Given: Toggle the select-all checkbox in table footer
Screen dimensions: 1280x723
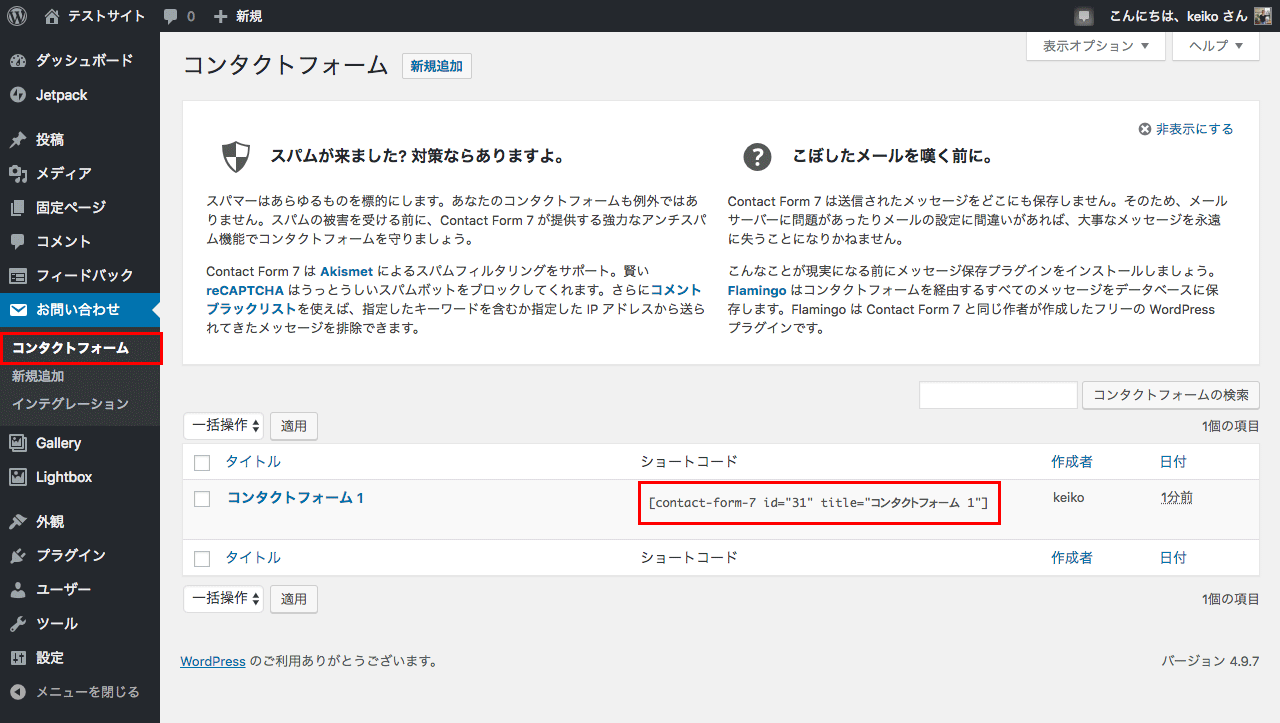Looking at the screenshot, I should (202, 559).
